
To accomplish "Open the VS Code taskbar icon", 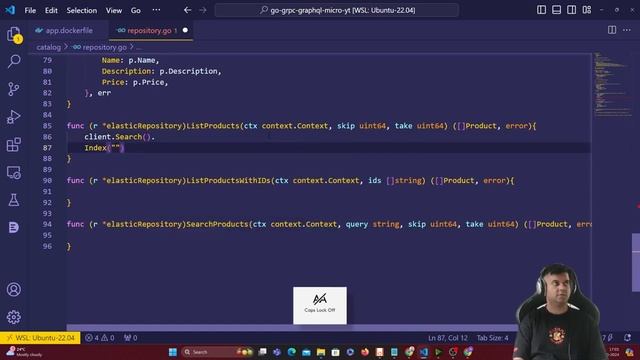I will [x=424, y=352].
